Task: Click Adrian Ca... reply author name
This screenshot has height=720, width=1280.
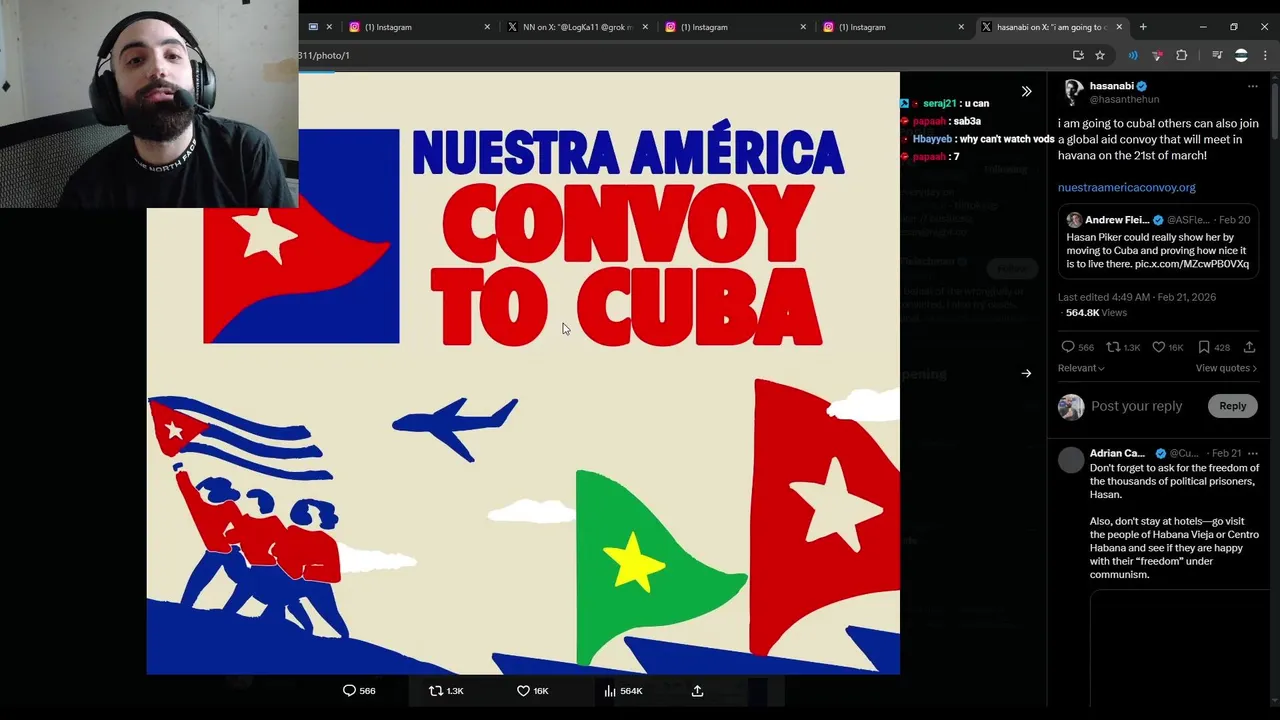Action: pos(1117,453)
